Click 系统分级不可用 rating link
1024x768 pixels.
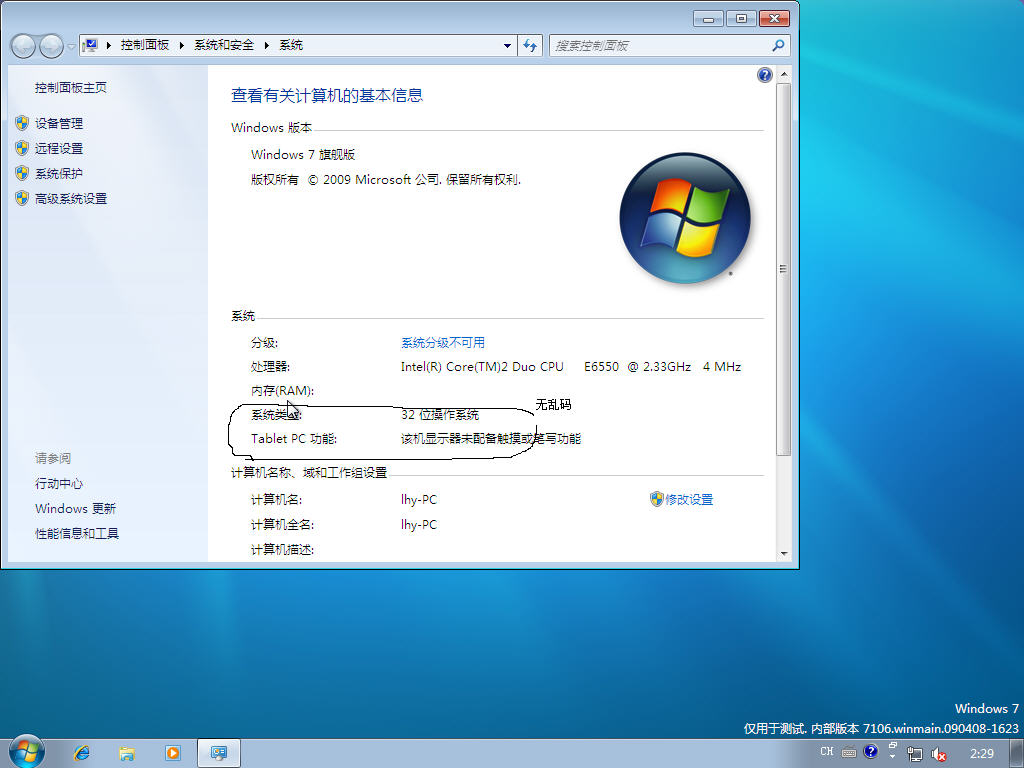pos(443,342)
